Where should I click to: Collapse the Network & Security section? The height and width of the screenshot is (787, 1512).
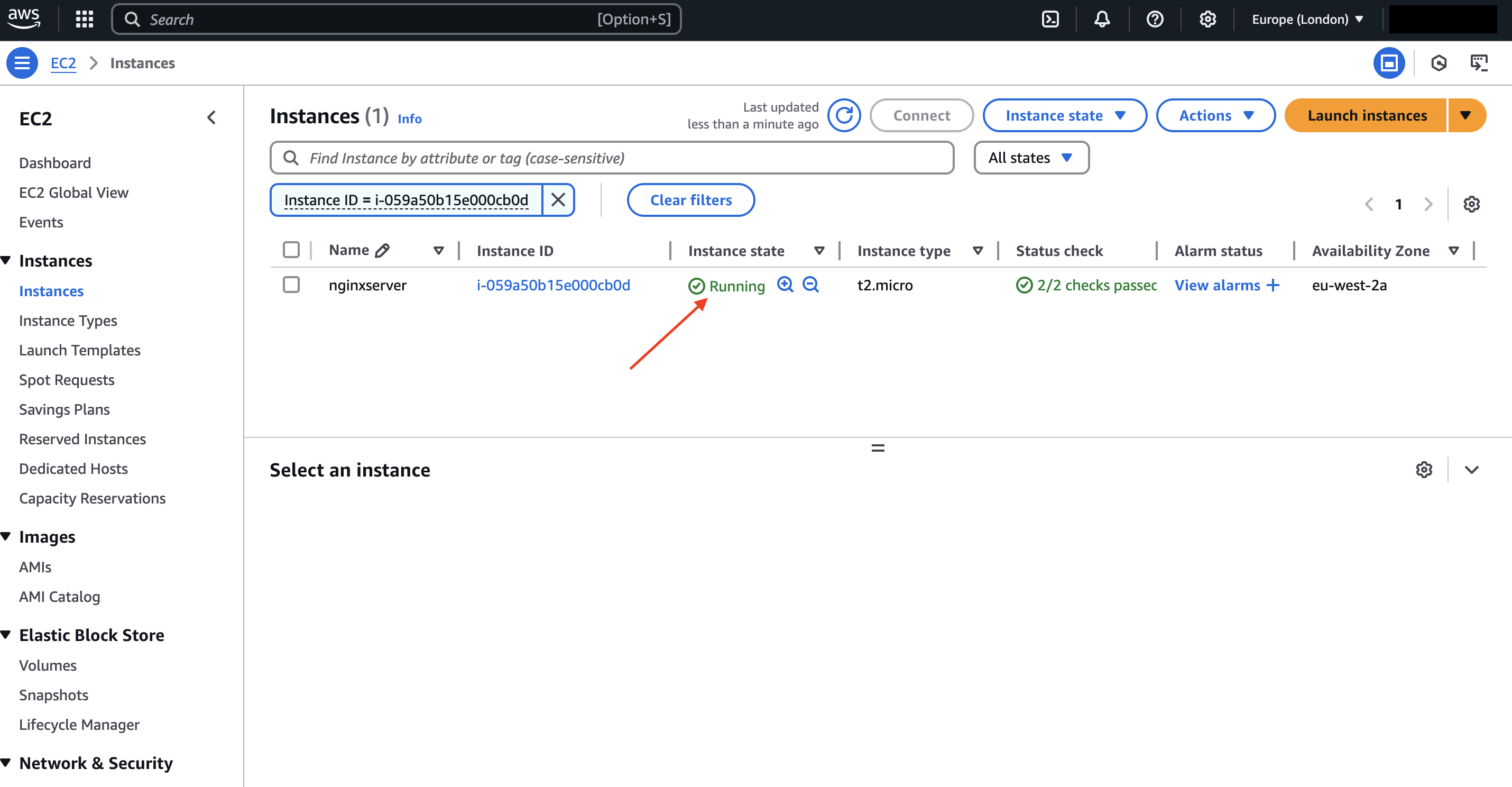click(x=6, y=762)
